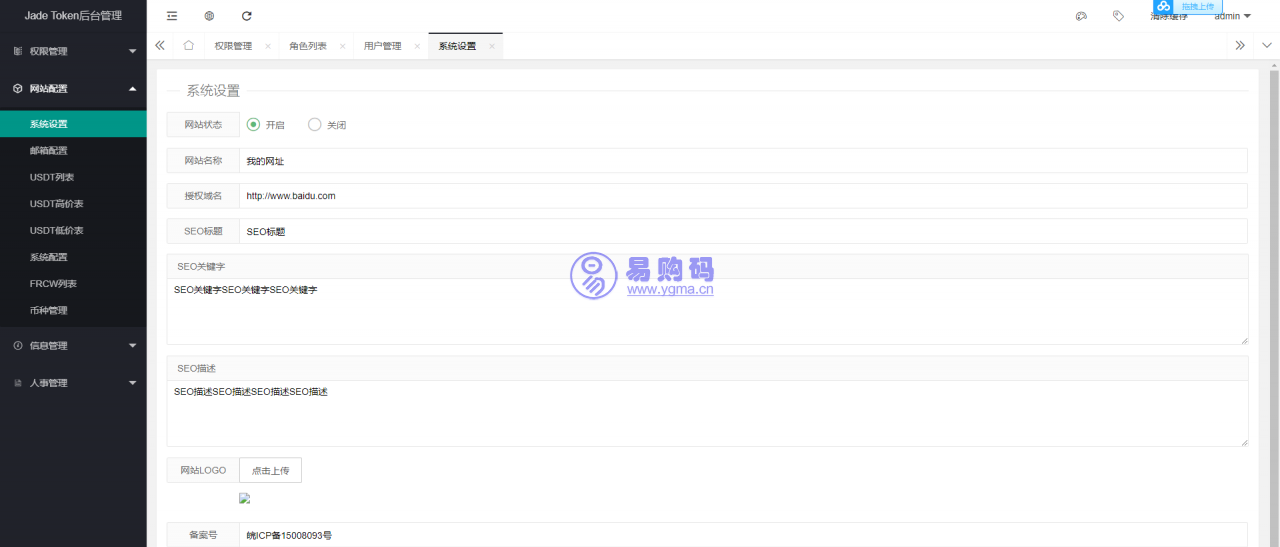1280x547 pixels.
Task: Click the 清除缓存 link
Action: coord(1168,18)
